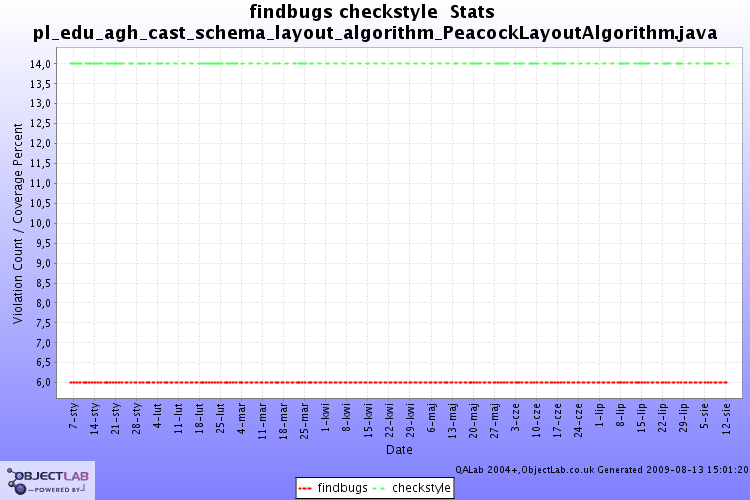Screen dimensions: 750x500
Task: Click the chart title 'findbugs checkstyle Stats'
Action: [x=372, y=11]
